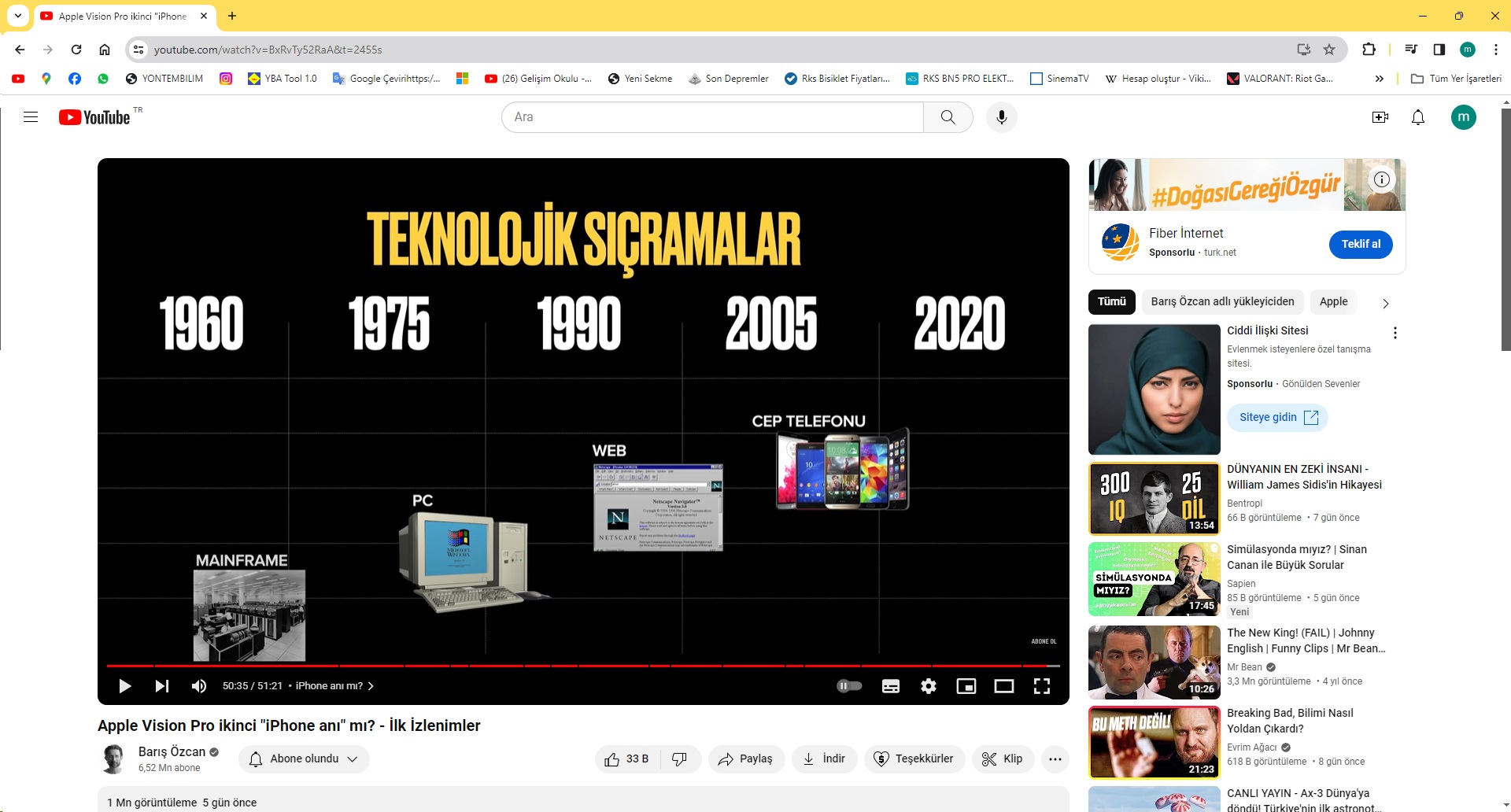Enable theater mode view

pos(1004,686)
